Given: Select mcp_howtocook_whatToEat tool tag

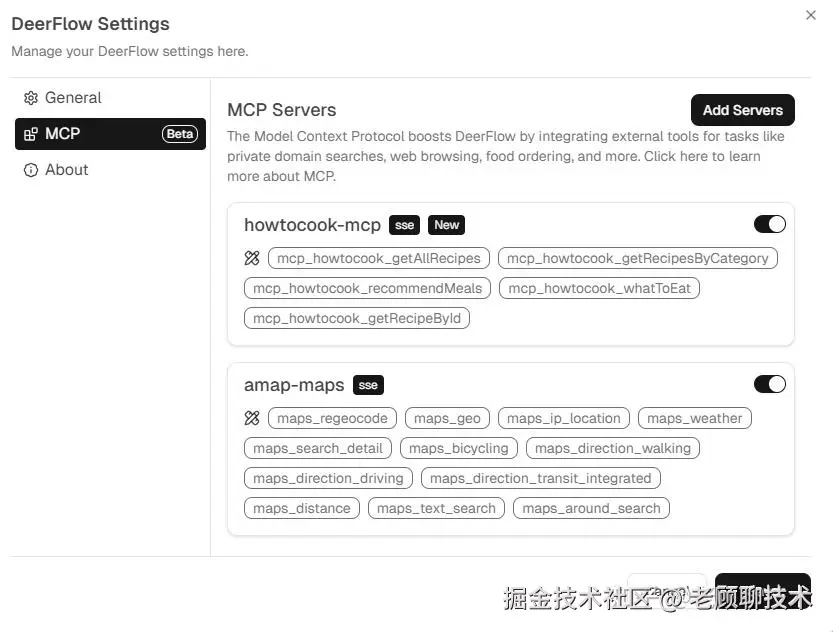Looking at the screenshot, I should 599,288.
